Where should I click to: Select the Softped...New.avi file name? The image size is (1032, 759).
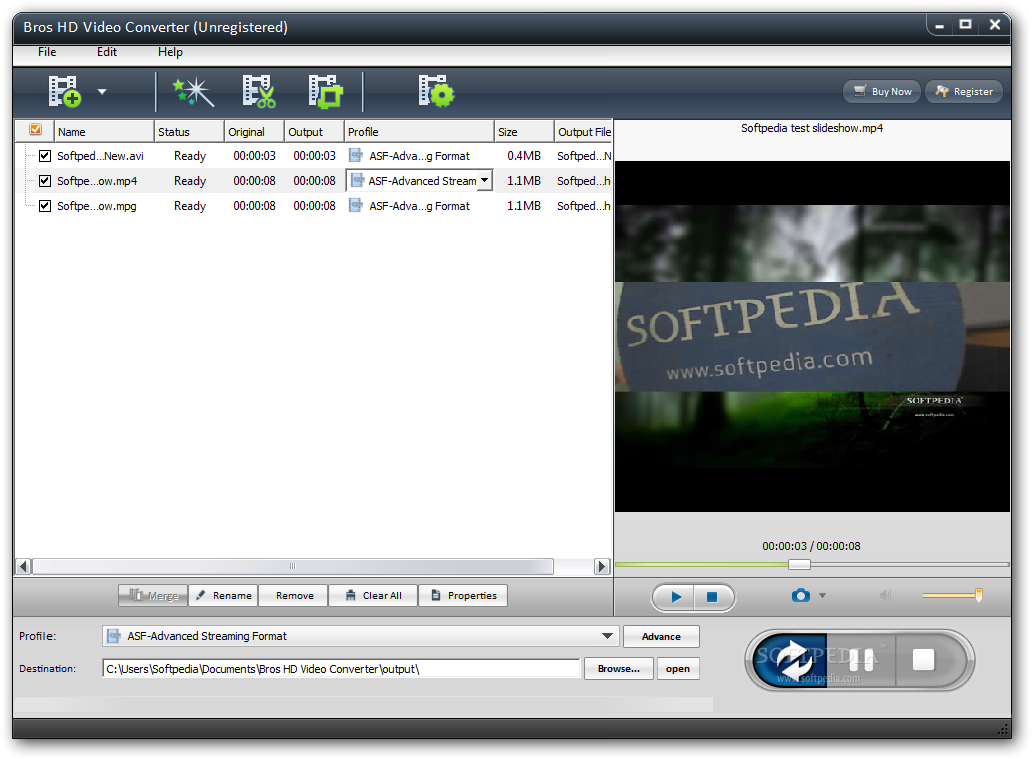[x=100, y=156]
